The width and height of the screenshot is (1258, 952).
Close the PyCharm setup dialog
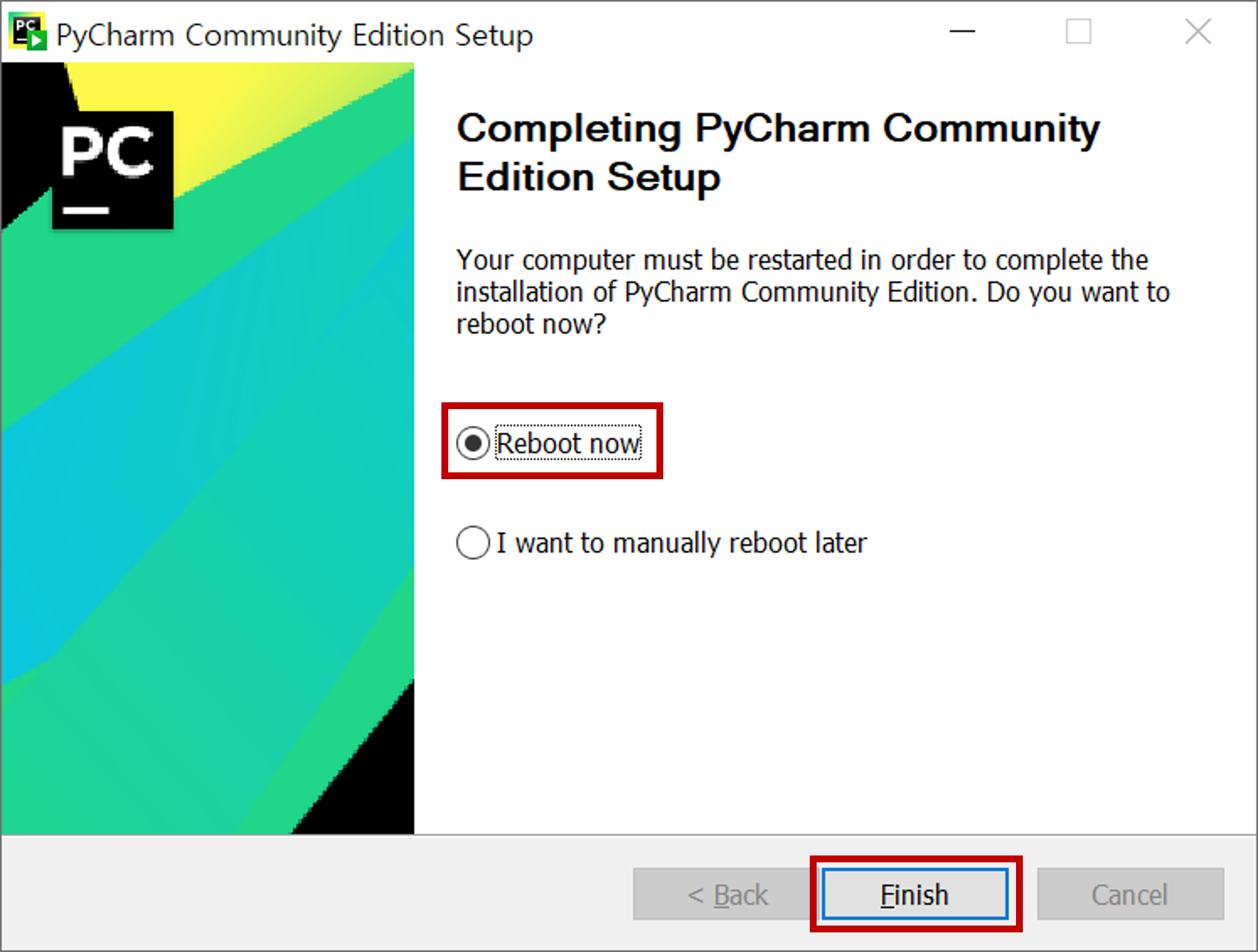1198,31
